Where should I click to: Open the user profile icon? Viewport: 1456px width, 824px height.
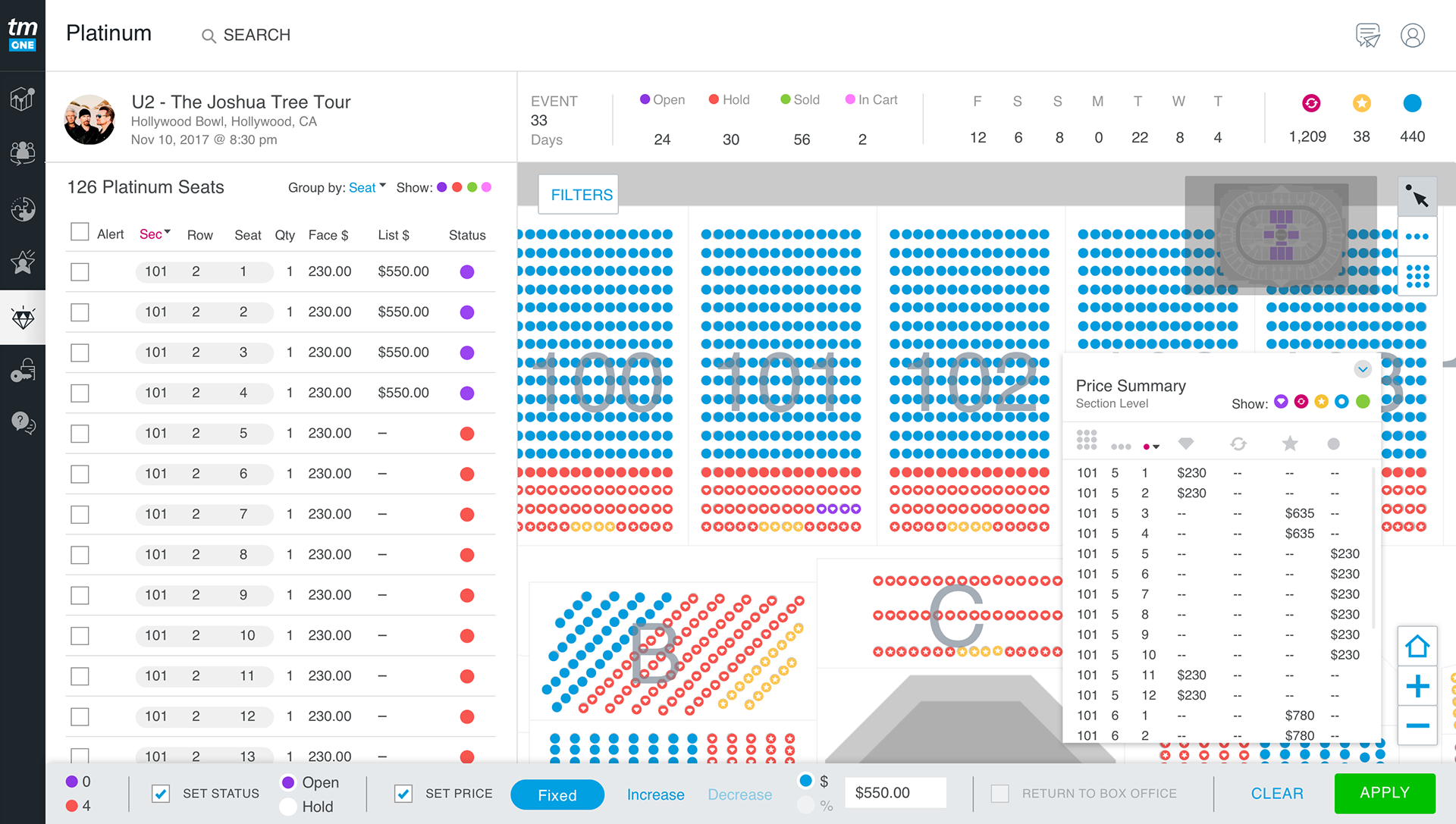(1413, 35)
